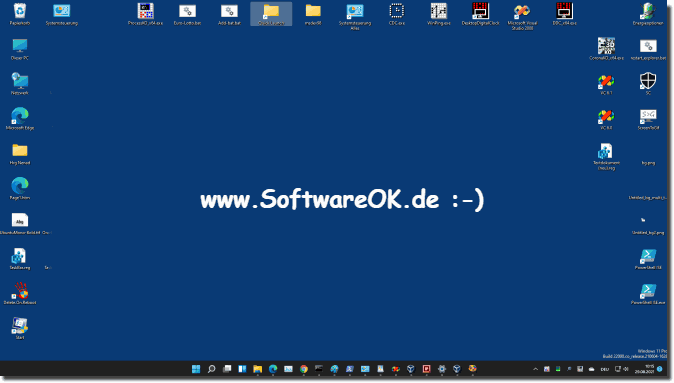
Task: Open the Settings gear in taskbar
Action: pos(442,369)
